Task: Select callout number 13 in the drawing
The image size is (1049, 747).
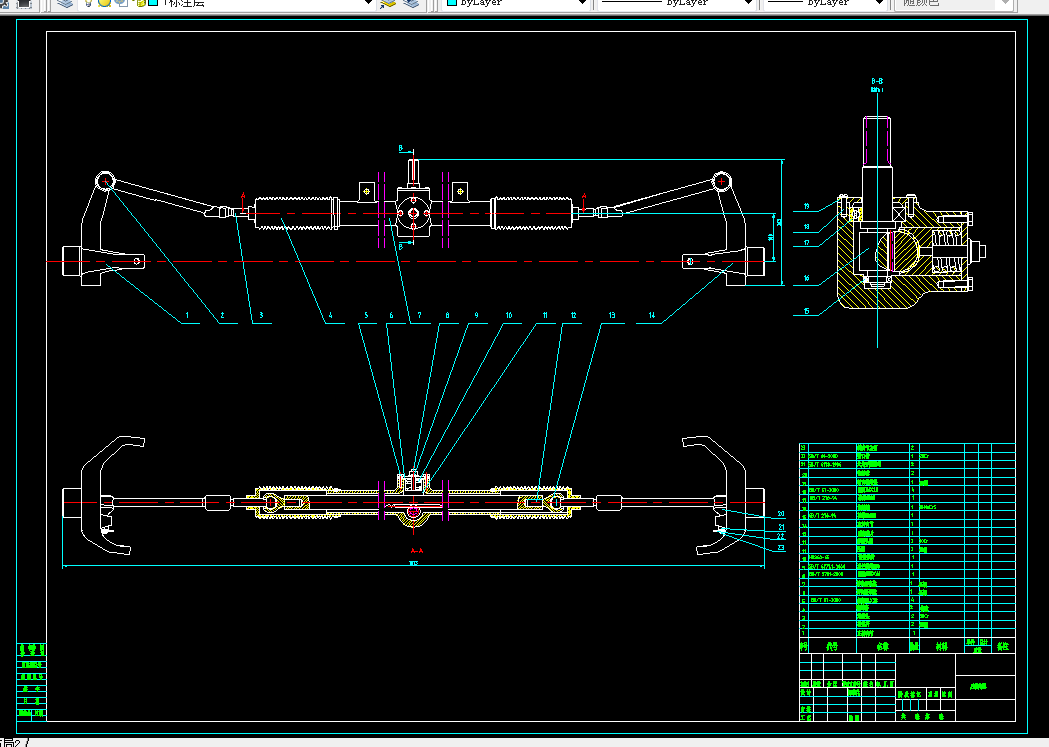Action: 611,316
